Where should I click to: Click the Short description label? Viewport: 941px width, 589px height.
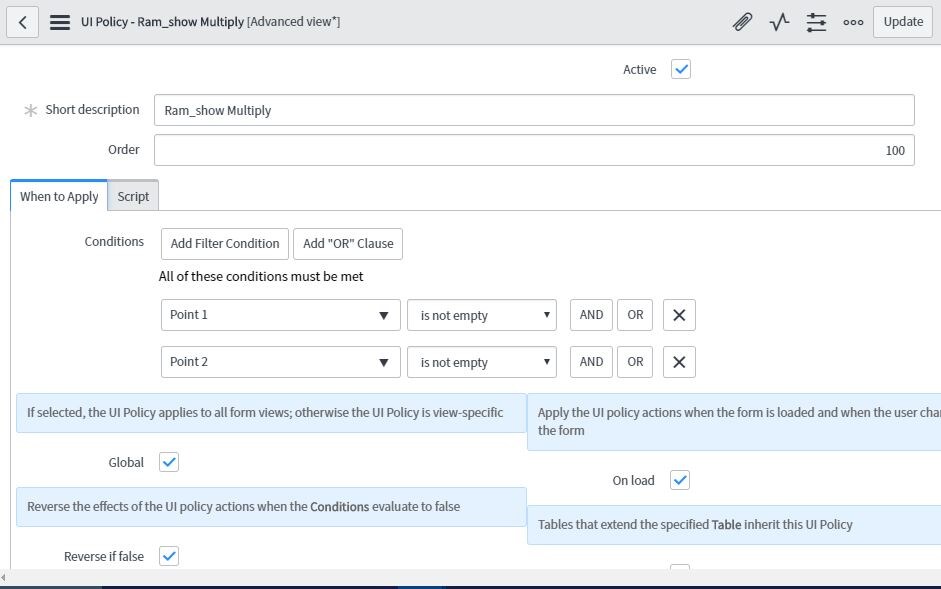(x=92, y=110)
